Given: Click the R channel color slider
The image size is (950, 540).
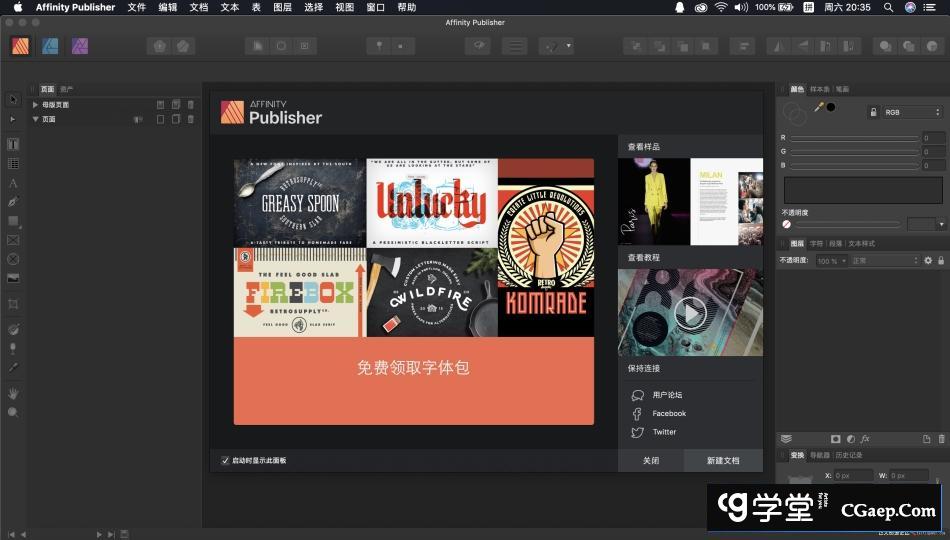Looking at the screenshot, I should click(855, 138).
